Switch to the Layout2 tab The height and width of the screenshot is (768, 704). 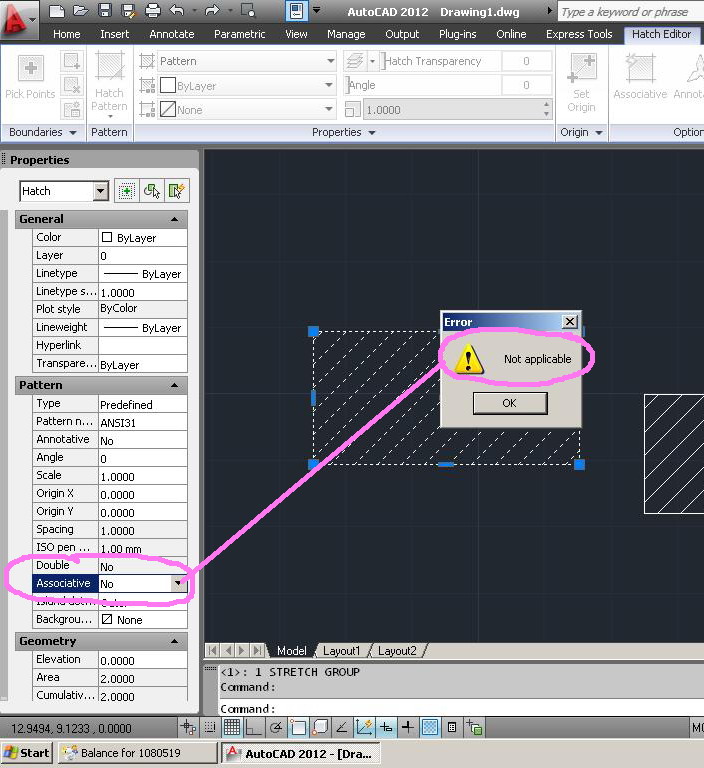pos(397,651)
